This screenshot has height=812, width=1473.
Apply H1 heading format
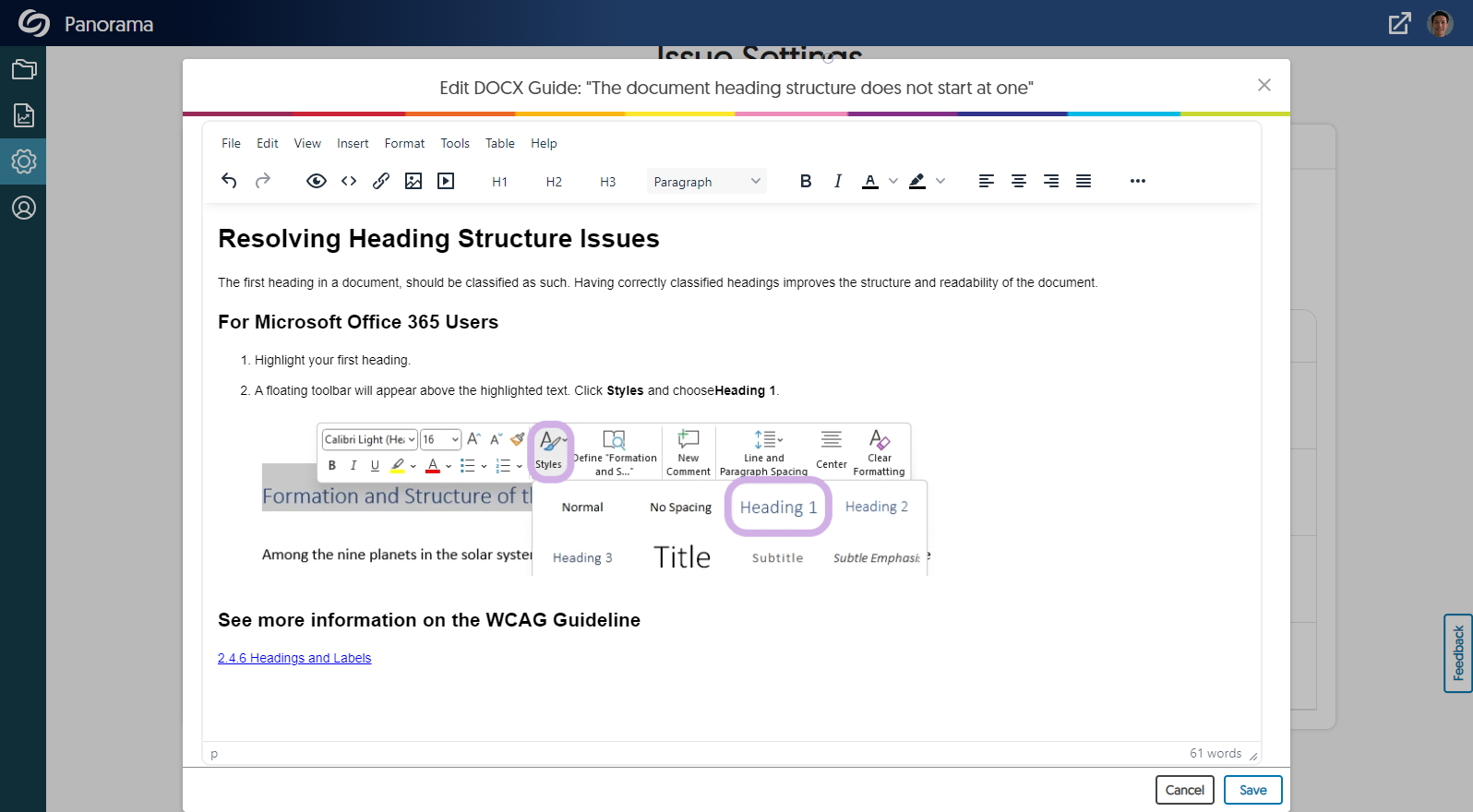coord(499,182)
